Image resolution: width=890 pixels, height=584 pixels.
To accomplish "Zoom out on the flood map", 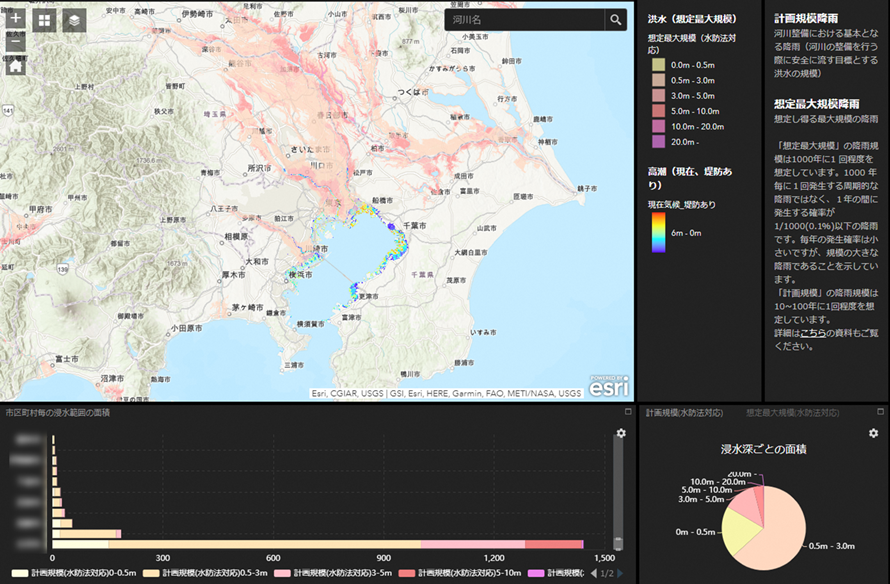I will click(x=16, y=44).
